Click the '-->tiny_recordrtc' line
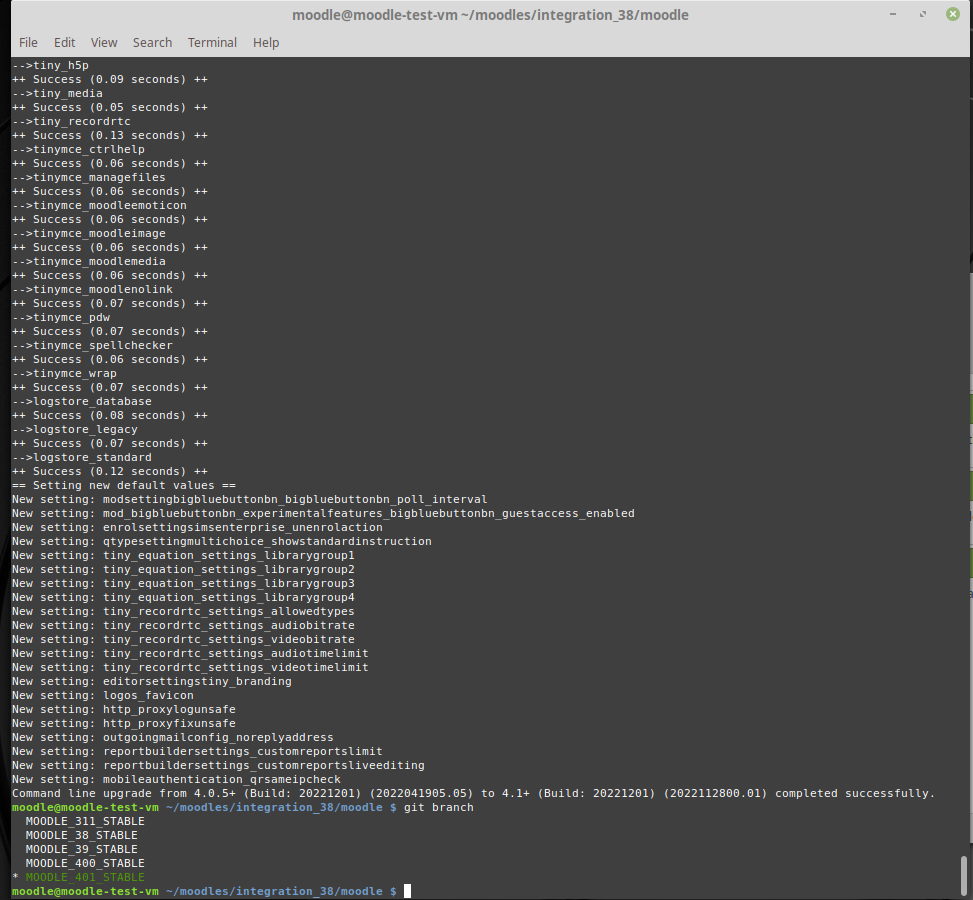Viewport: 973px width, 900px height. [71, 122]
